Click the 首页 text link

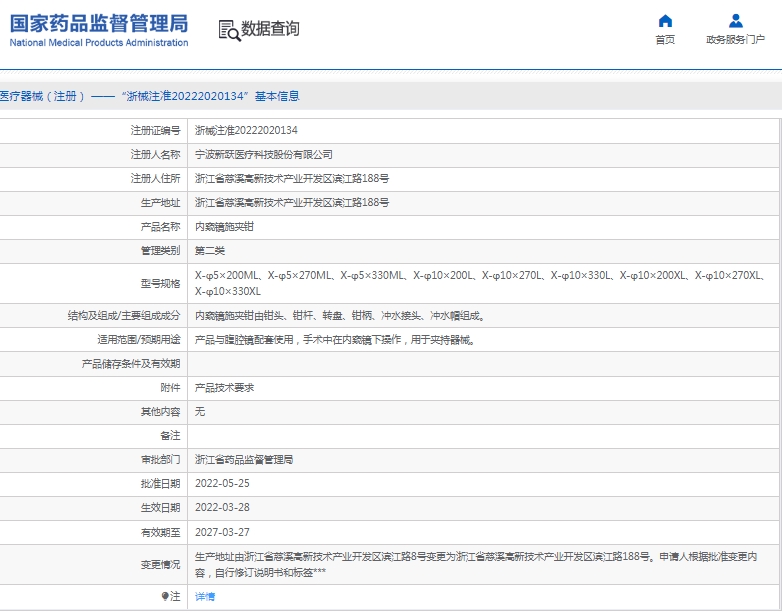(x=665, y=40)
